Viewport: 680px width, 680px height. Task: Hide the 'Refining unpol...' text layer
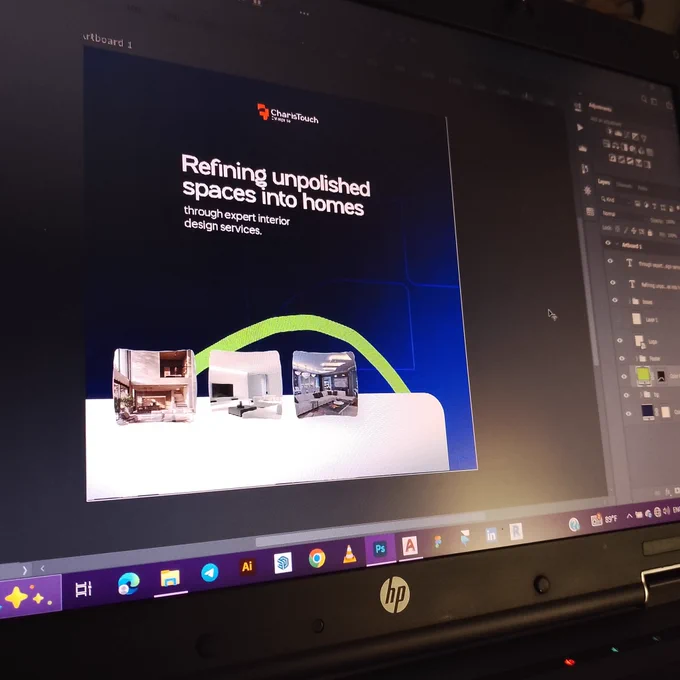pos(613,282)
